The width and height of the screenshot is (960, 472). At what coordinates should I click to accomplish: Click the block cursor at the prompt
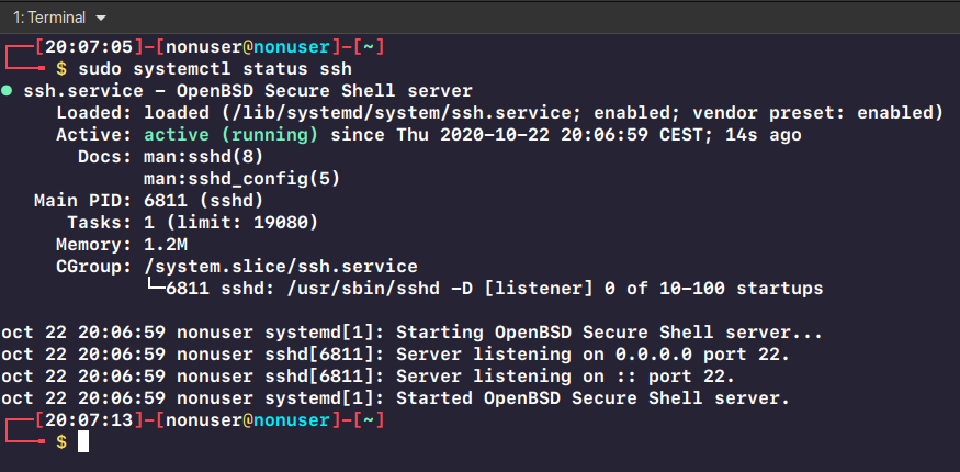click(x=83, y=441)
